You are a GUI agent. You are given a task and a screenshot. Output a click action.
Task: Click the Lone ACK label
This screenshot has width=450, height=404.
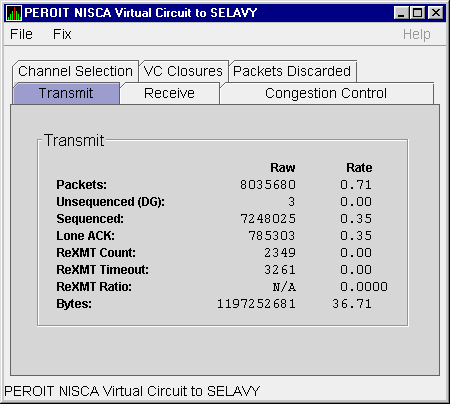coord(85,236)
